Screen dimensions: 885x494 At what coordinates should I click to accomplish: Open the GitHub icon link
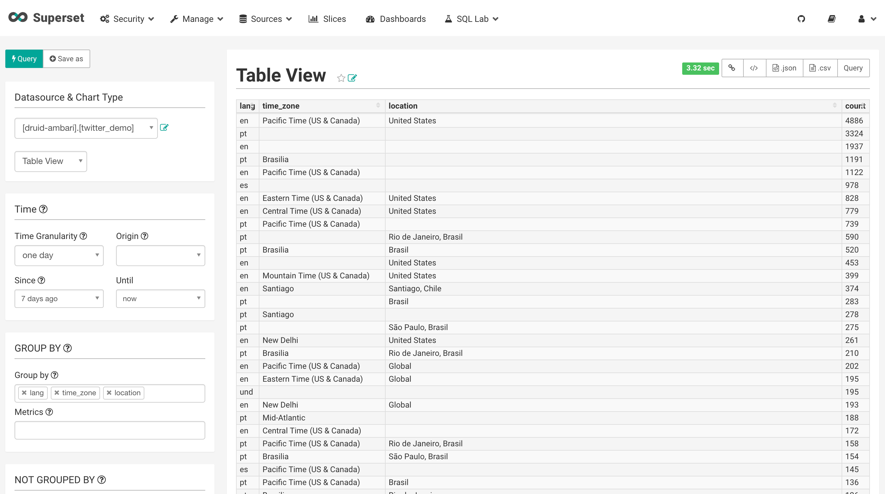pos(801,19)
